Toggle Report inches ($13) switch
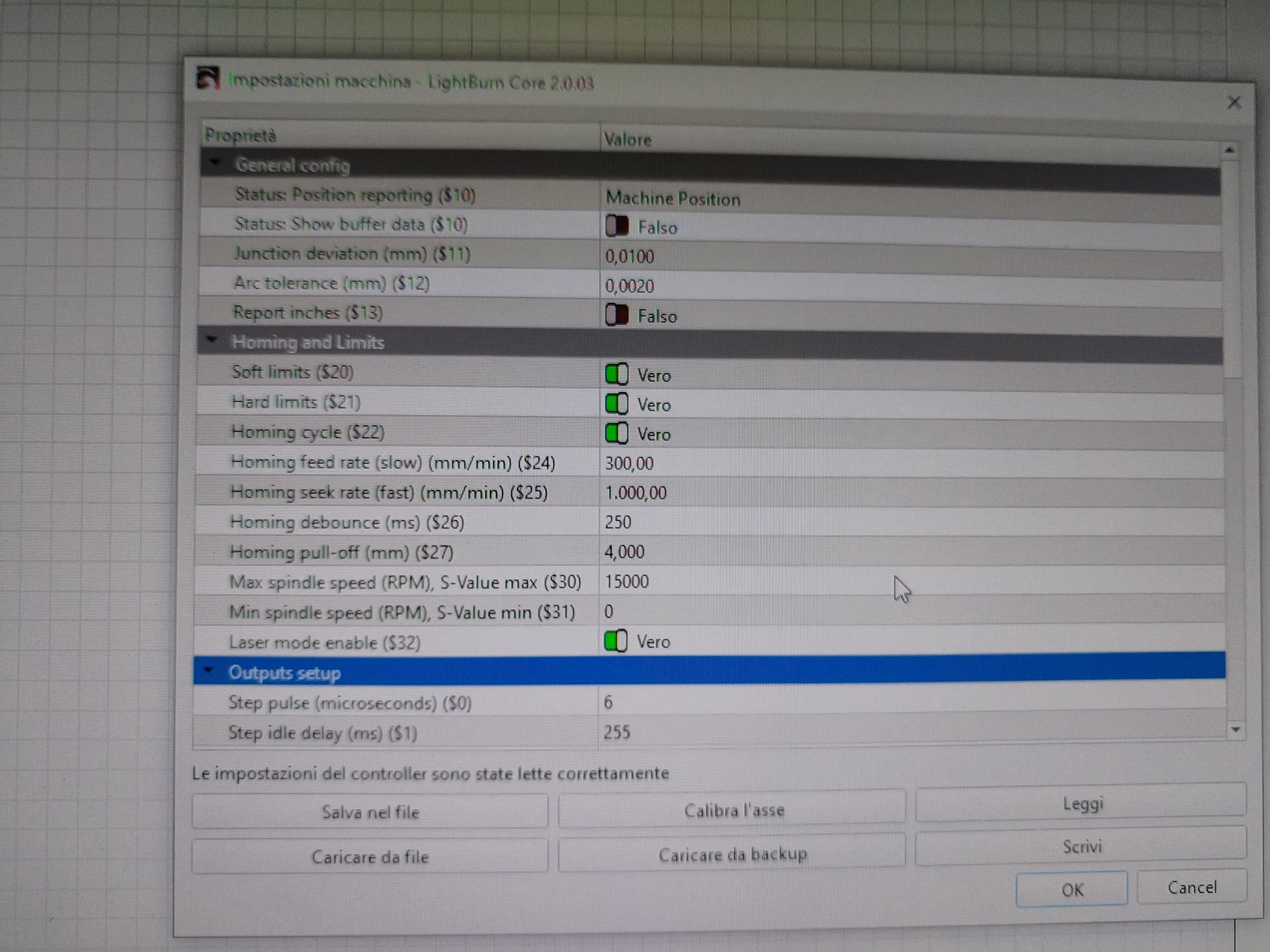The width and height of the screenshot is (1270, 952). click(x=616, y=315)
